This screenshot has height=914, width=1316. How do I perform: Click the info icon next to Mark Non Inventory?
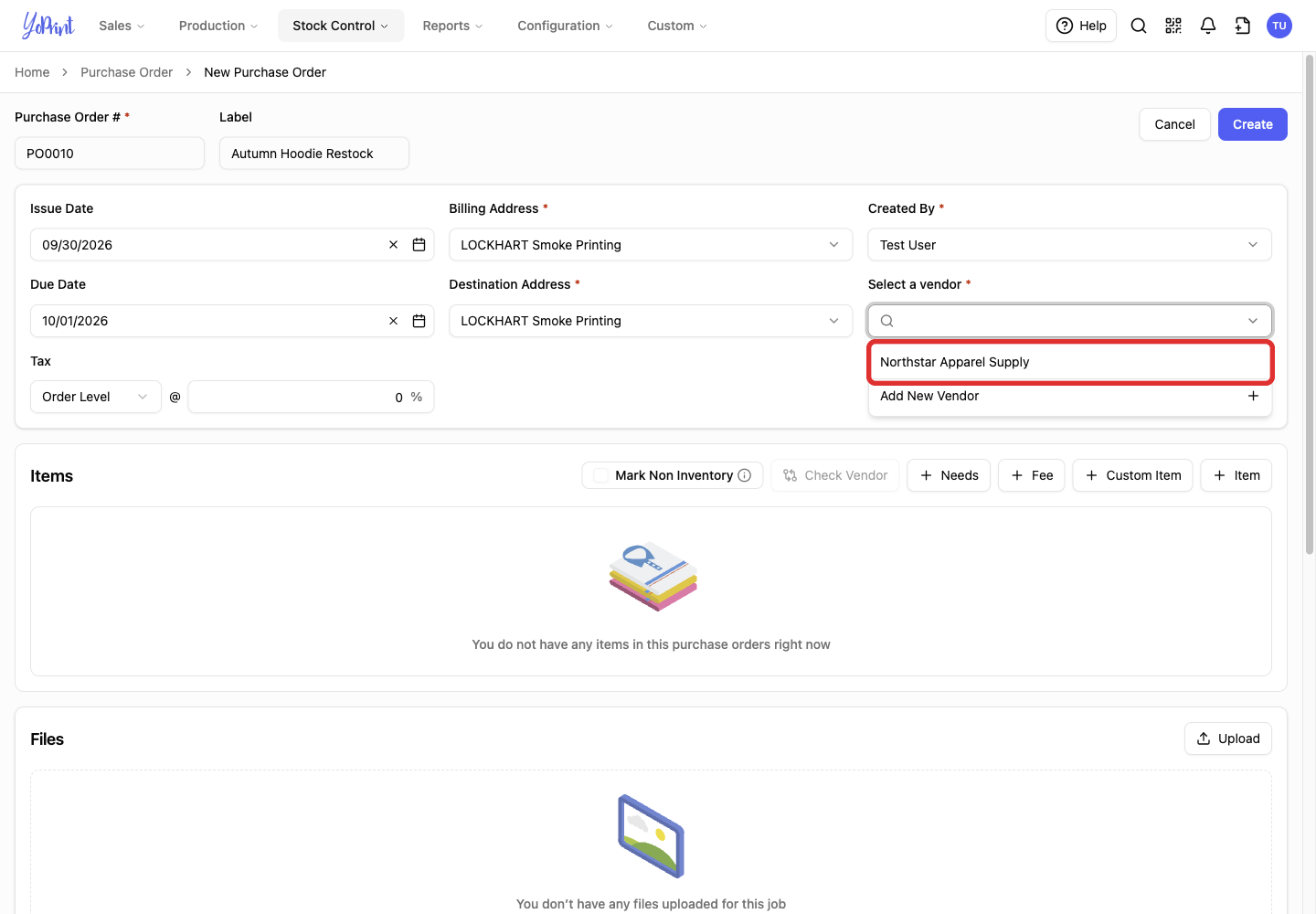745,475
